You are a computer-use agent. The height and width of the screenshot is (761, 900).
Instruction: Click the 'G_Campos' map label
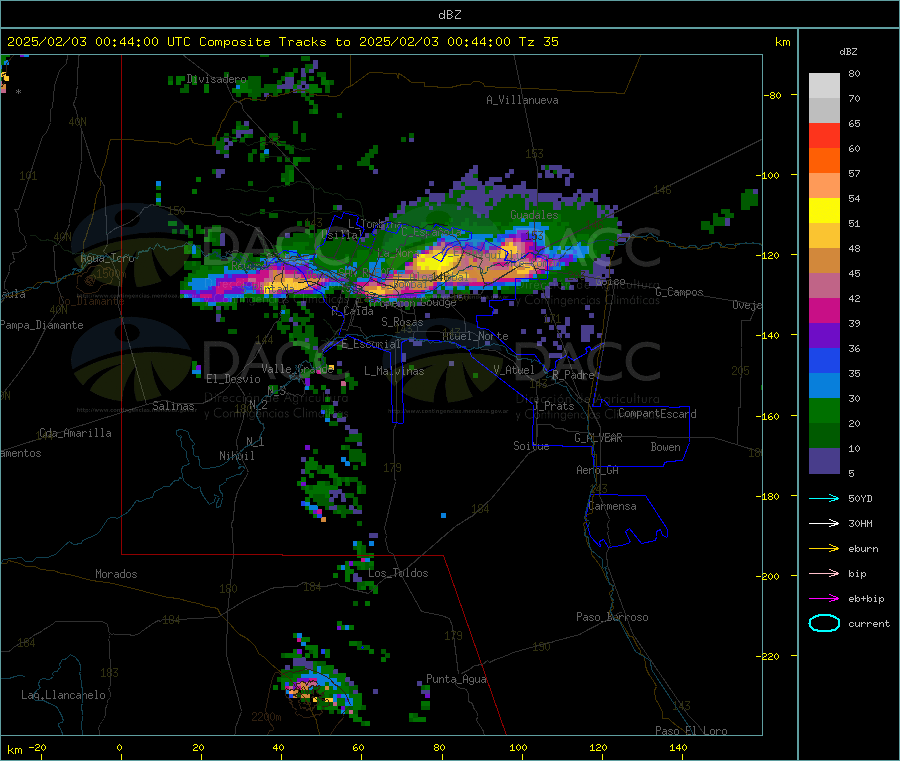click(x=680, y=292)
